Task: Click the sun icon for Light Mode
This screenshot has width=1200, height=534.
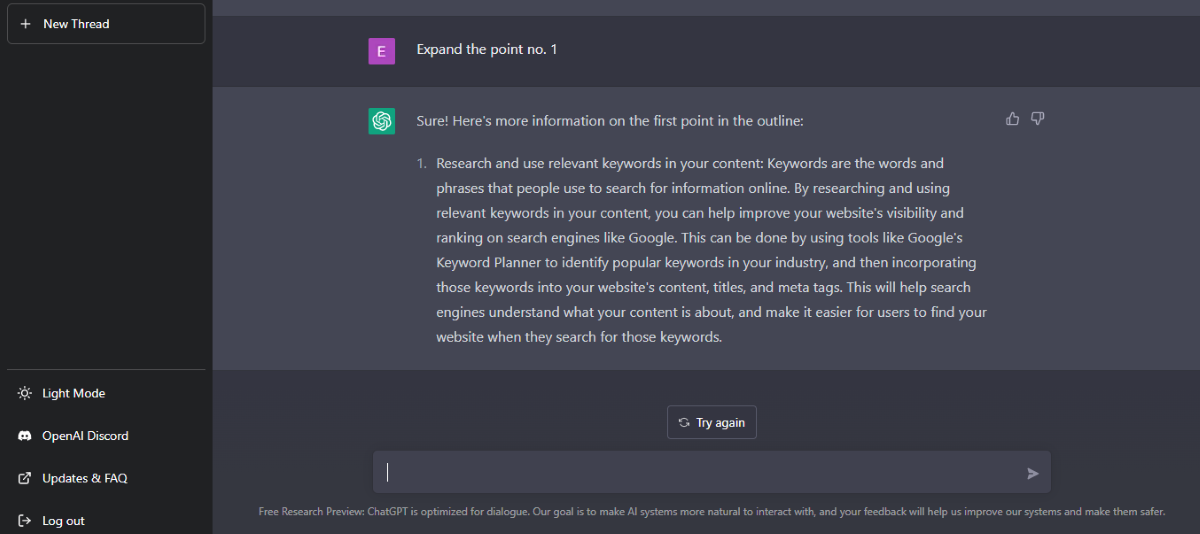Action: 25,393
